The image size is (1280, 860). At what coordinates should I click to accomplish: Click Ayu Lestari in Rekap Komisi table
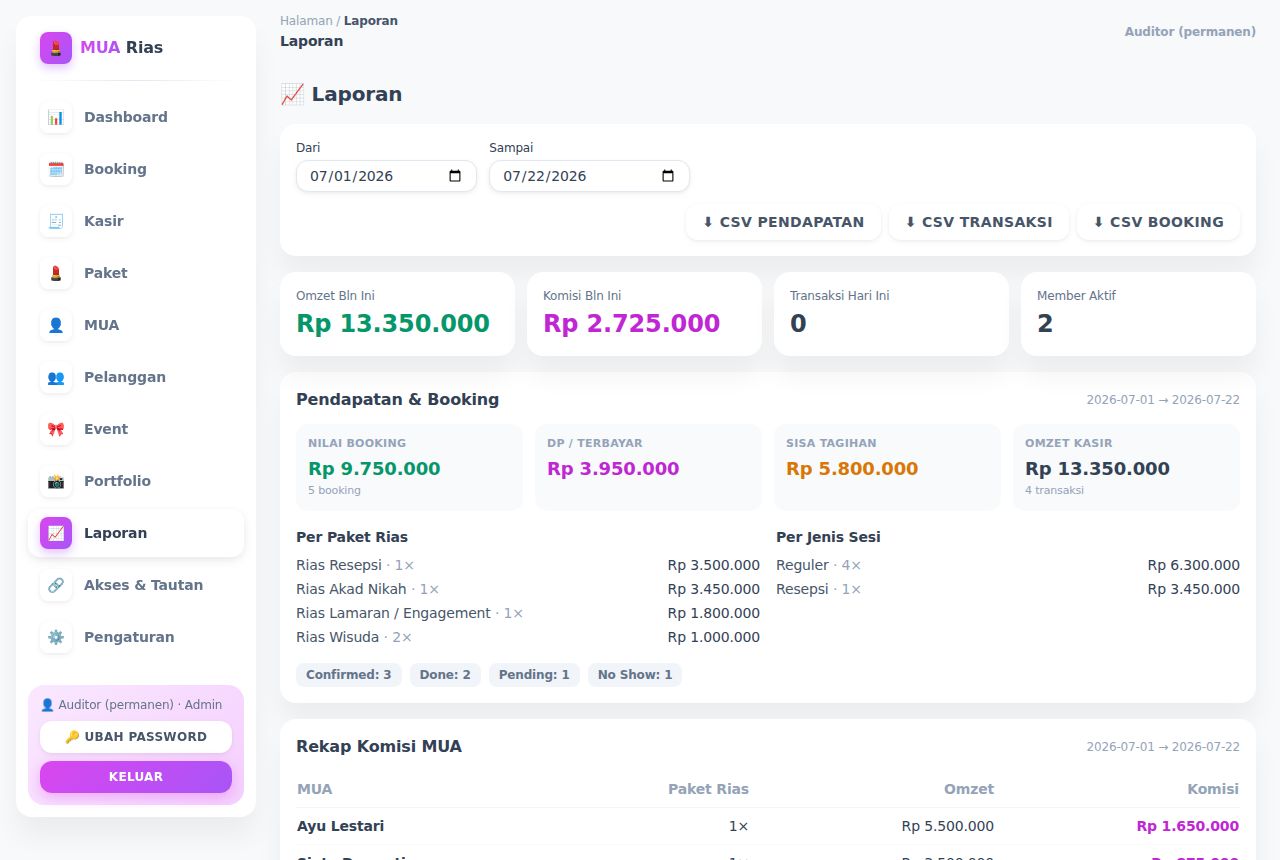pyautogui.click(x=340, y=826)
